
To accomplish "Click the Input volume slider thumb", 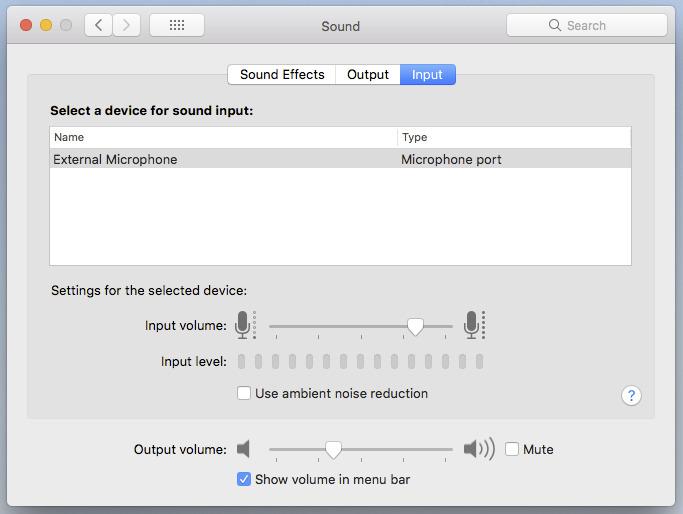I will (415, 327).
